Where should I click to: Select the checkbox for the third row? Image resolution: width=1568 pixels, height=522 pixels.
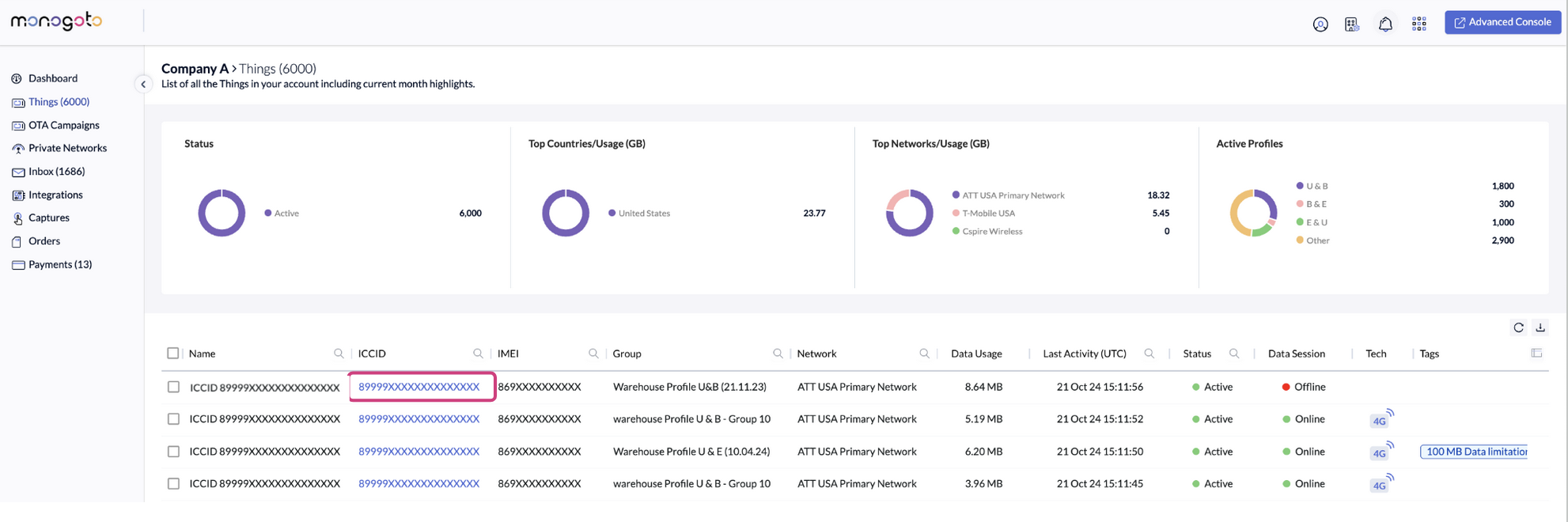(173, 452)
